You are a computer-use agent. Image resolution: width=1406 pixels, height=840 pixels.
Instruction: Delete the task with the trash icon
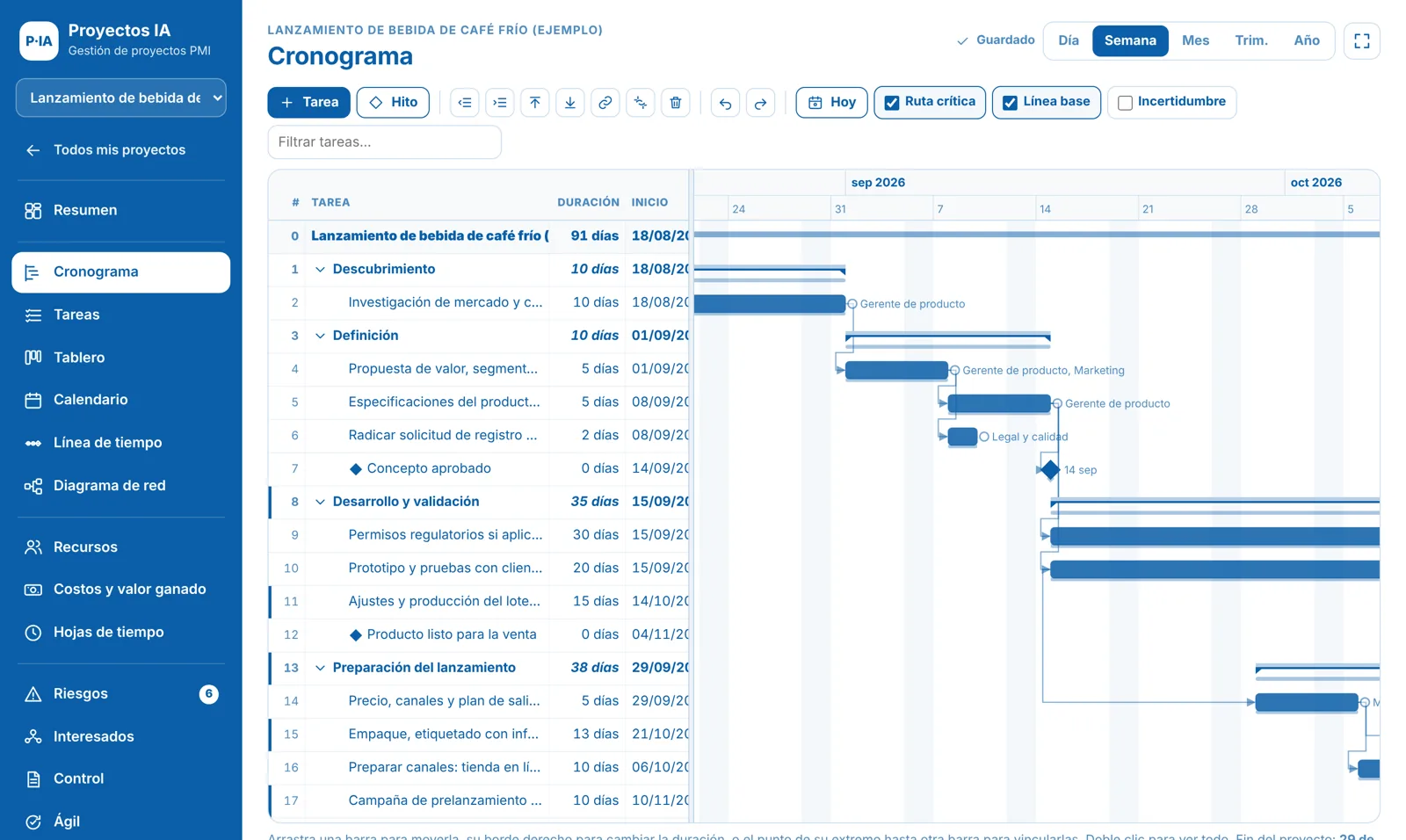676,103
